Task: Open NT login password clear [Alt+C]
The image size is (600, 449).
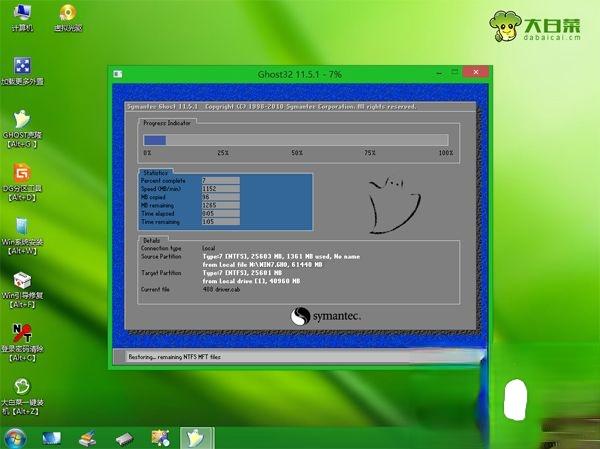Action: pyautogui.click(x=22, y=343)
